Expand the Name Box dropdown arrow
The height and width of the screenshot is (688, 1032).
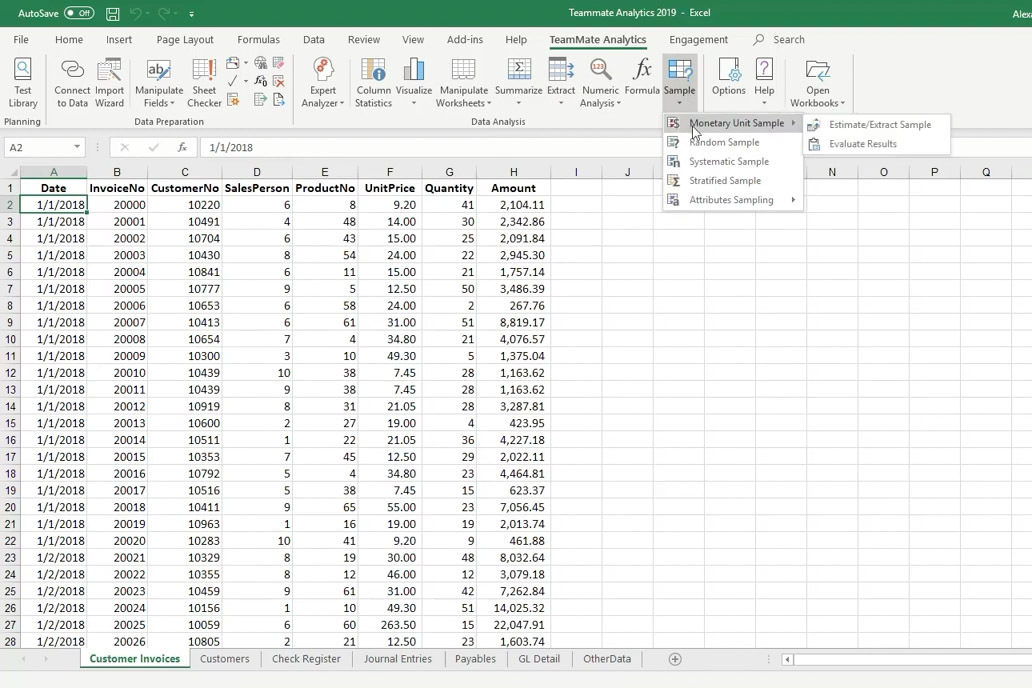pos(77,148)
